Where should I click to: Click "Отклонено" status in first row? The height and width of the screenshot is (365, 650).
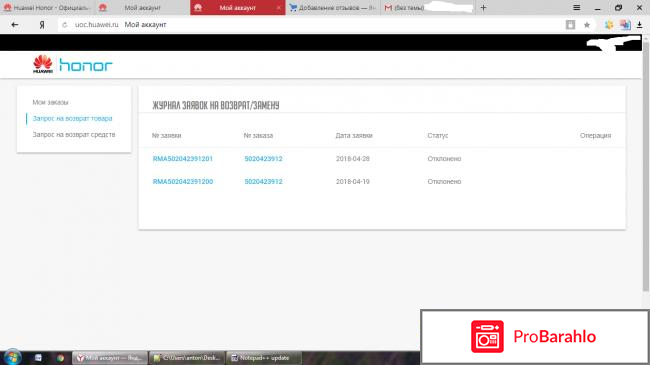point(444,158)
